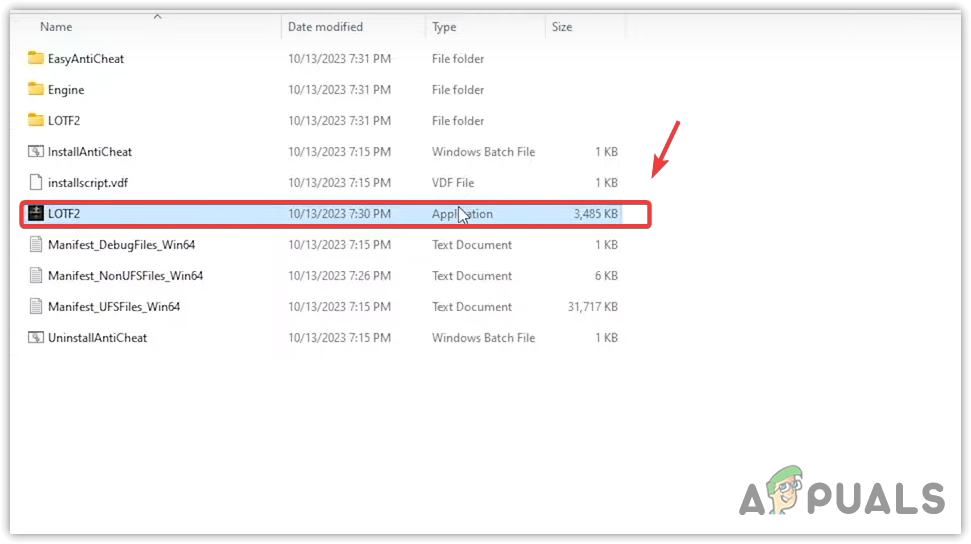Select the LOTF2 folder name text

pos(64,120)
